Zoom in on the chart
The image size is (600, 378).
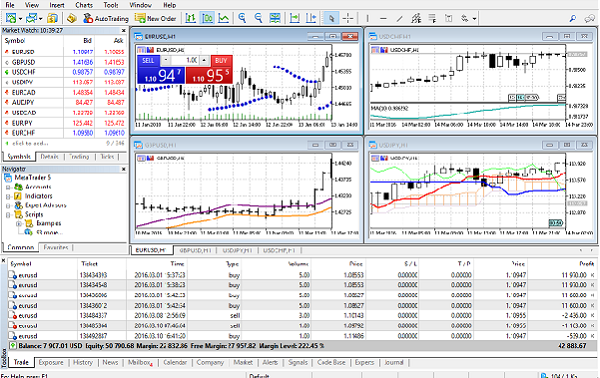tap(242, 18)
